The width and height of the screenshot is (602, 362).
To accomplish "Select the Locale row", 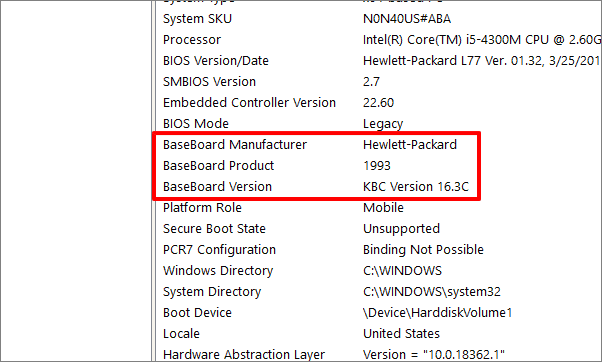I will 379,334.
